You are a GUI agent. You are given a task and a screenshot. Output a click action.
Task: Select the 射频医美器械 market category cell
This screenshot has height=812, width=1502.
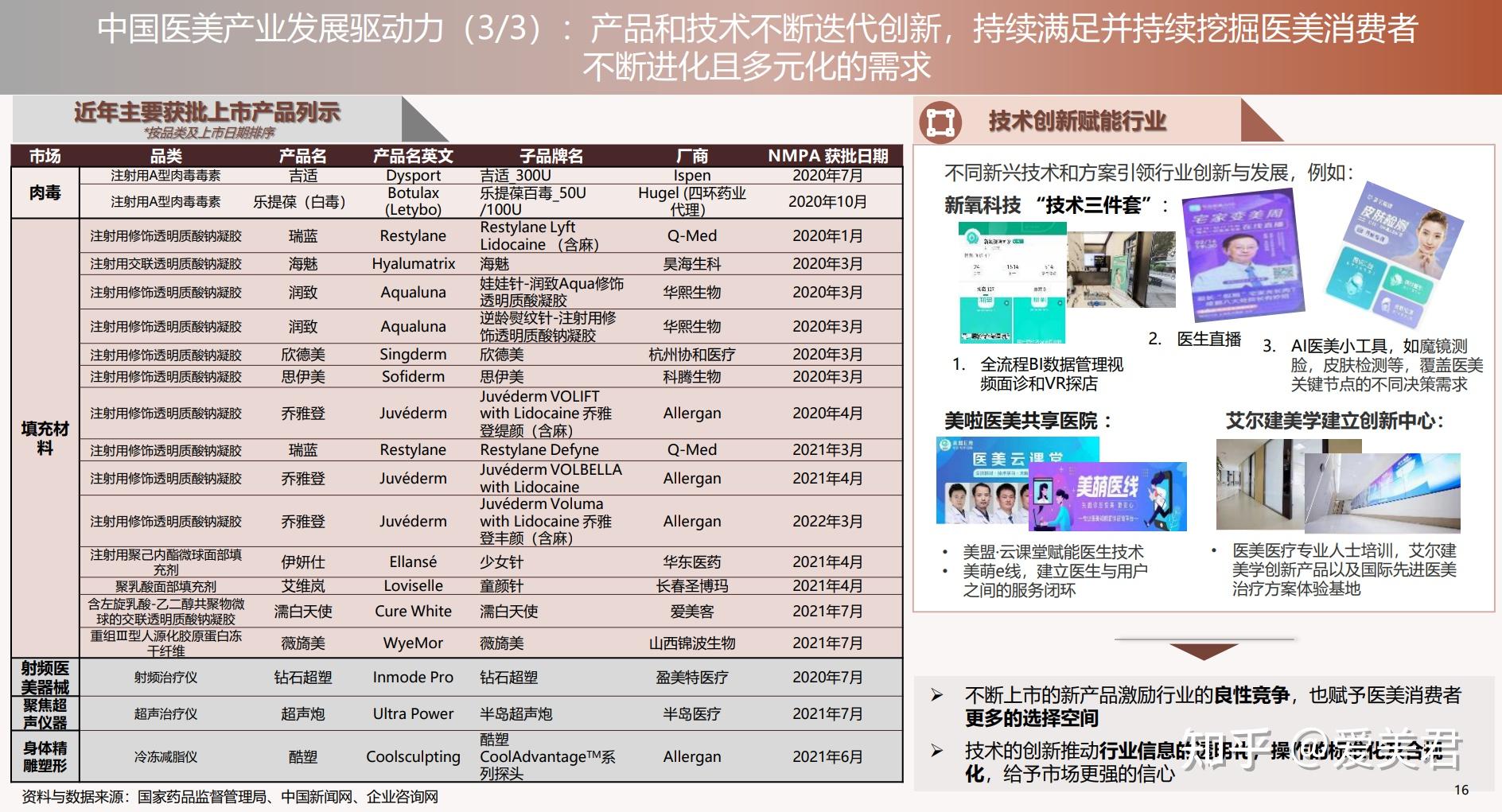tap(45, 678)
